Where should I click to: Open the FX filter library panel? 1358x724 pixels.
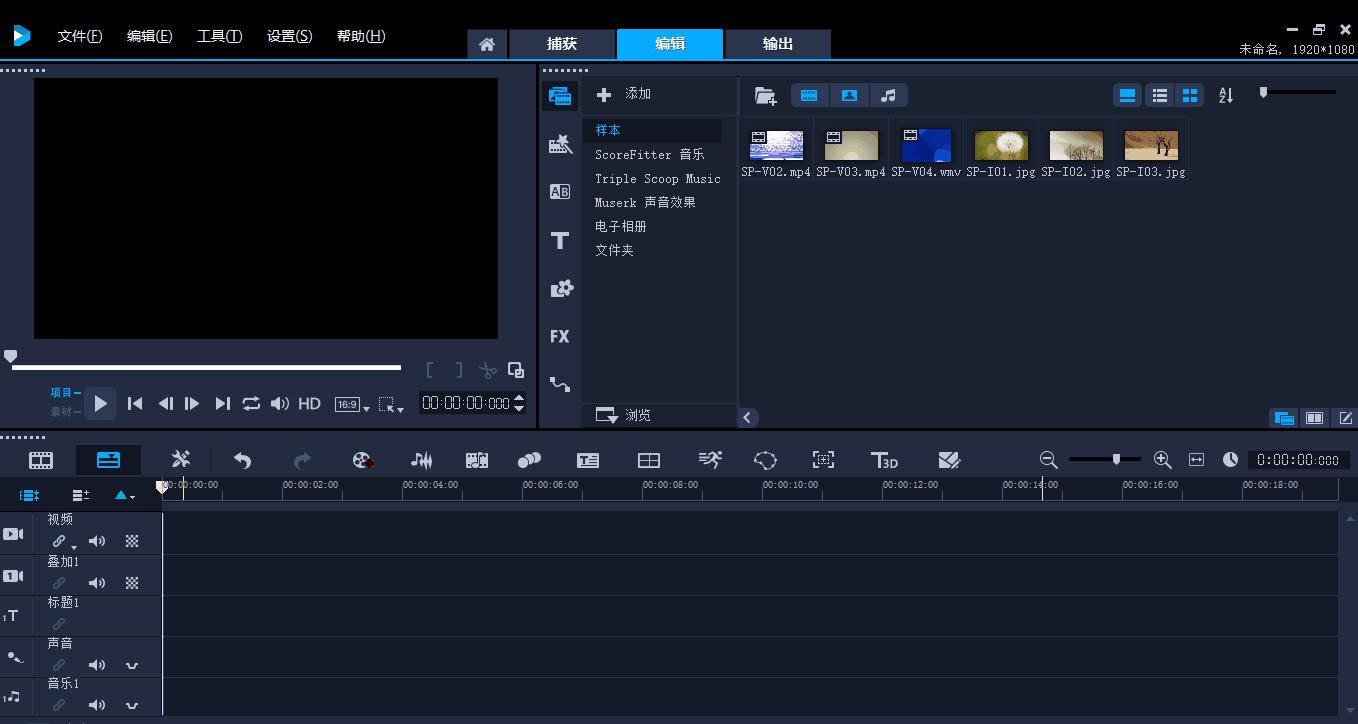tap(559, 336)
